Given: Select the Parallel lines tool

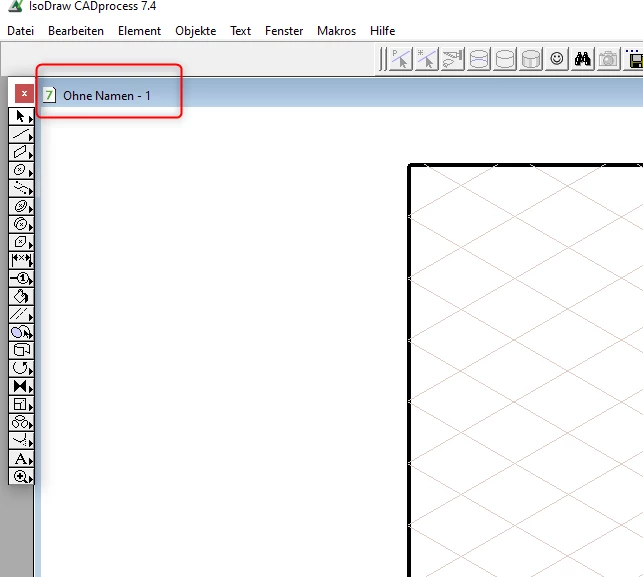Looking at the screenshot, I should click(21, 314).
